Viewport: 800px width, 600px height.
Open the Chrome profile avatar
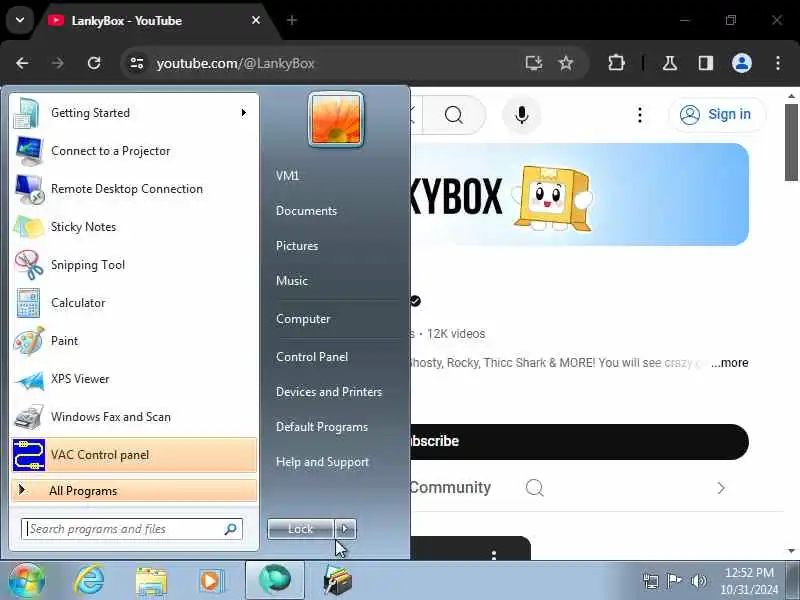pyautogui.click(x=742, y=63)
